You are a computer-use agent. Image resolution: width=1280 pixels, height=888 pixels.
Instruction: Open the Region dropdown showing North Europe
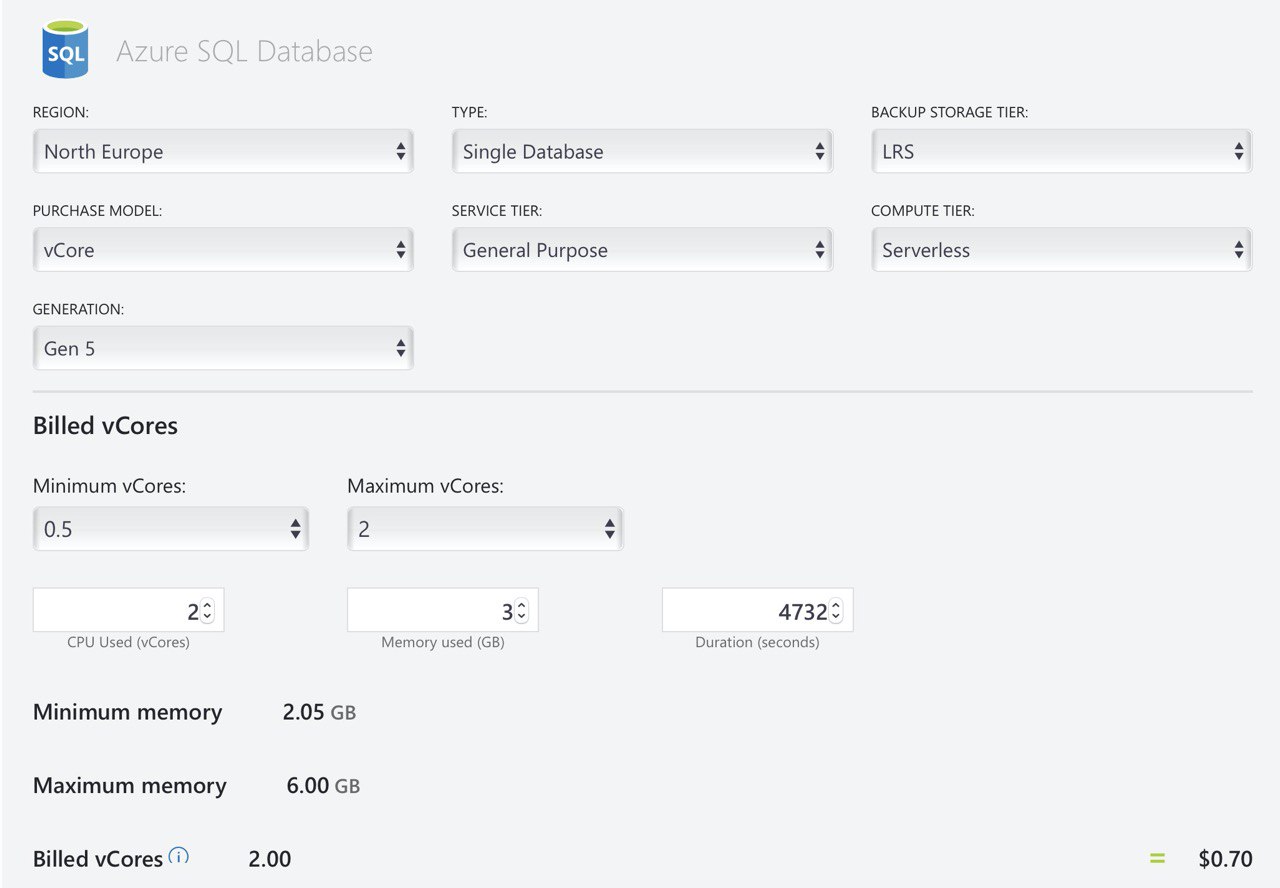[223, 151]
